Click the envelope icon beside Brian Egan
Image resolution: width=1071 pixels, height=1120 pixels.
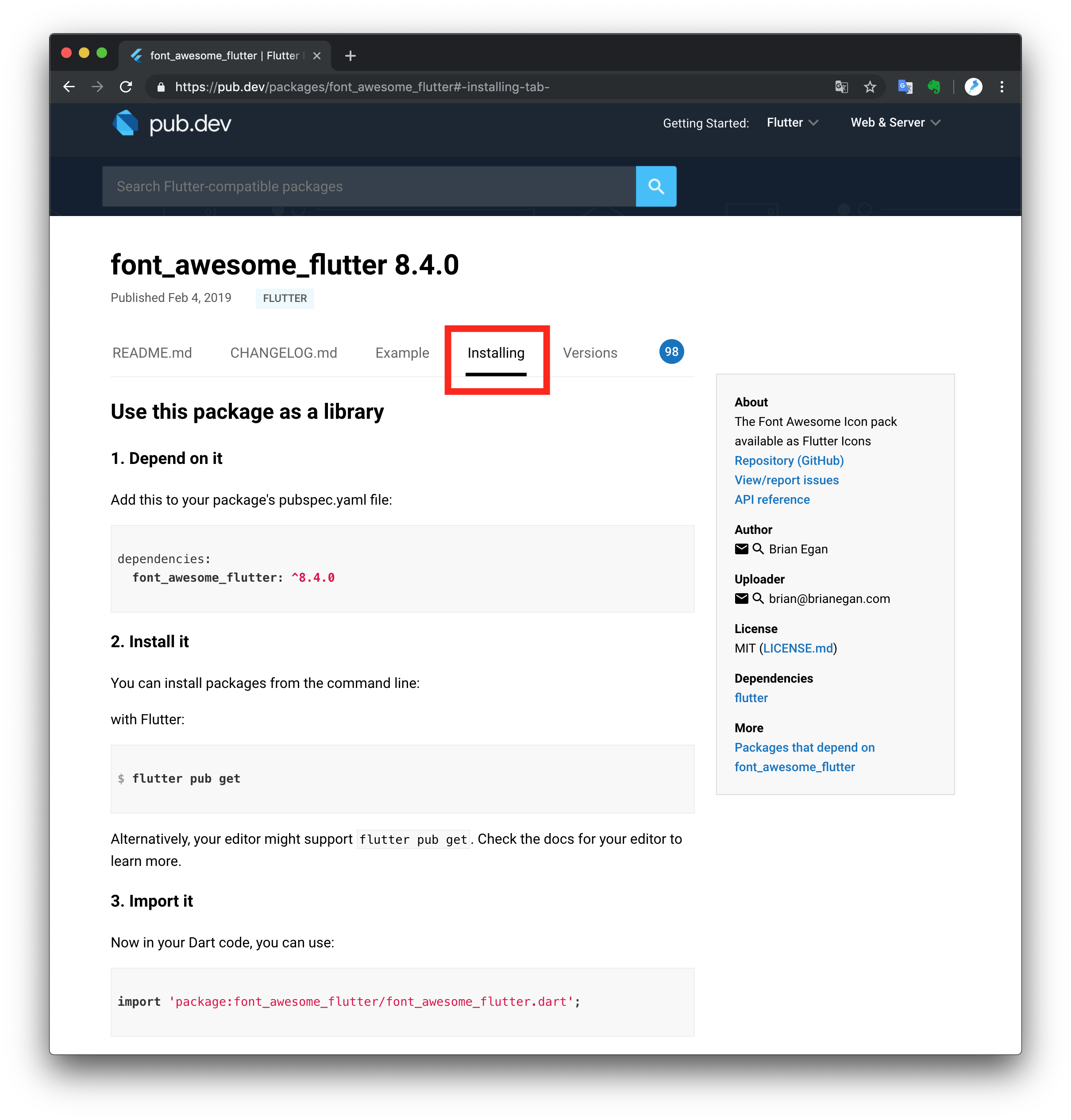(741, 549)
